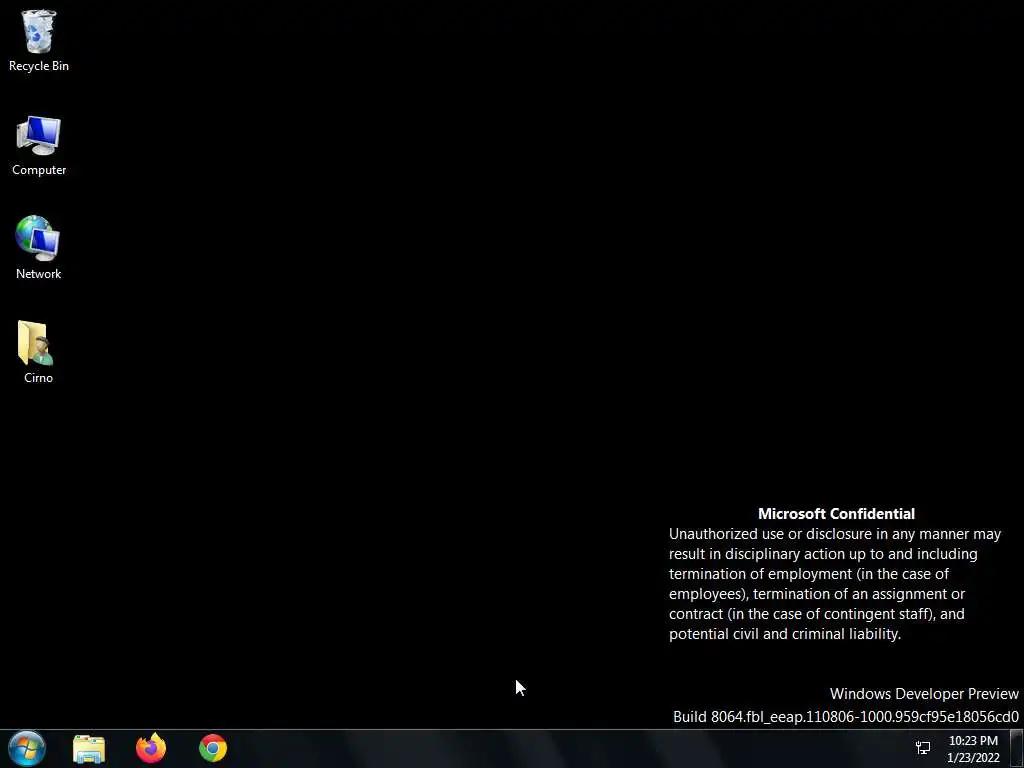Launch Firefox from the taskbar
This screenshot has height=768, width=1024.
click(151, 748)
